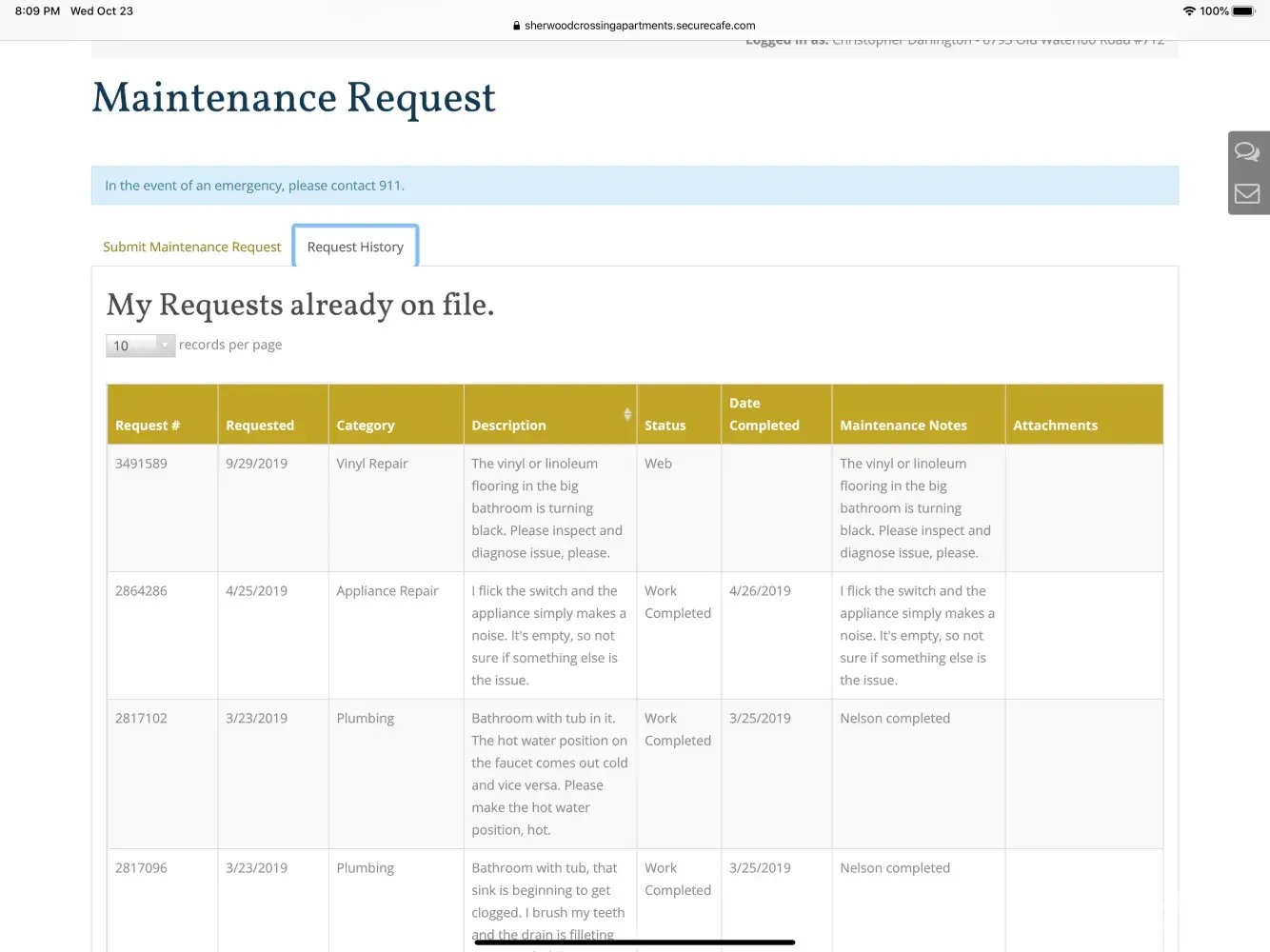Click the Maintenance Notes column header
The width and height of the screenshot is (1270, 952).
click(903, 426)
